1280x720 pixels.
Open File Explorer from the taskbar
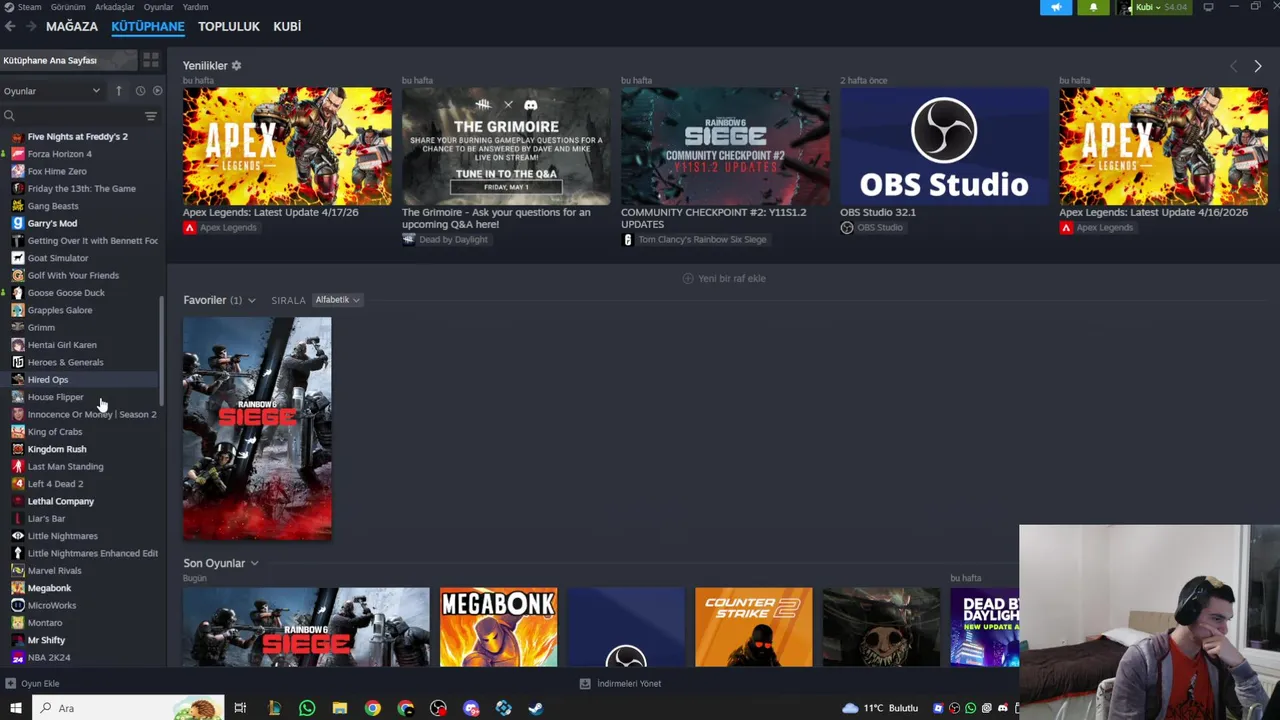pos(340,708)
